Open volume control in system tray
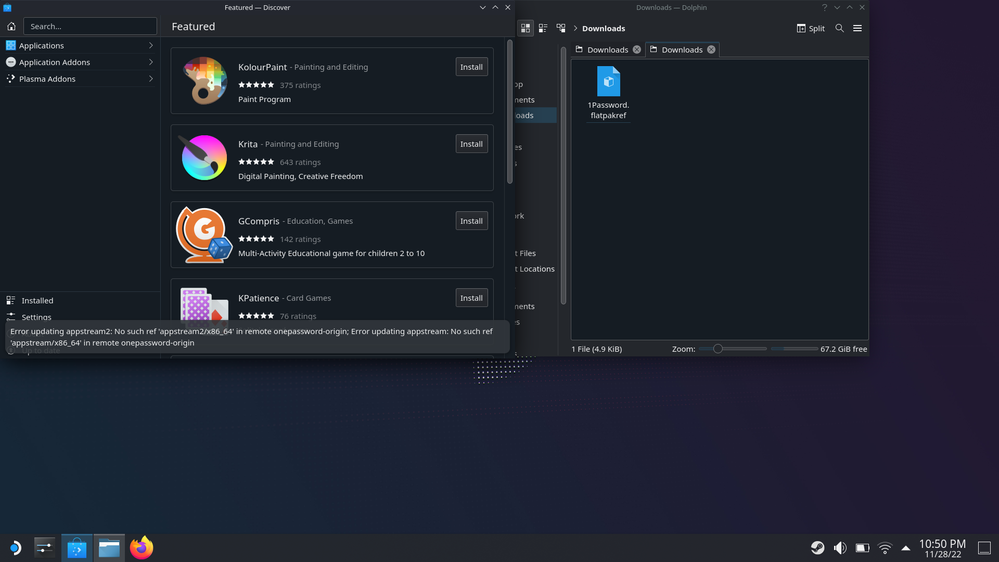The height and width of the screenshot is (562, 999). (840, 548)
